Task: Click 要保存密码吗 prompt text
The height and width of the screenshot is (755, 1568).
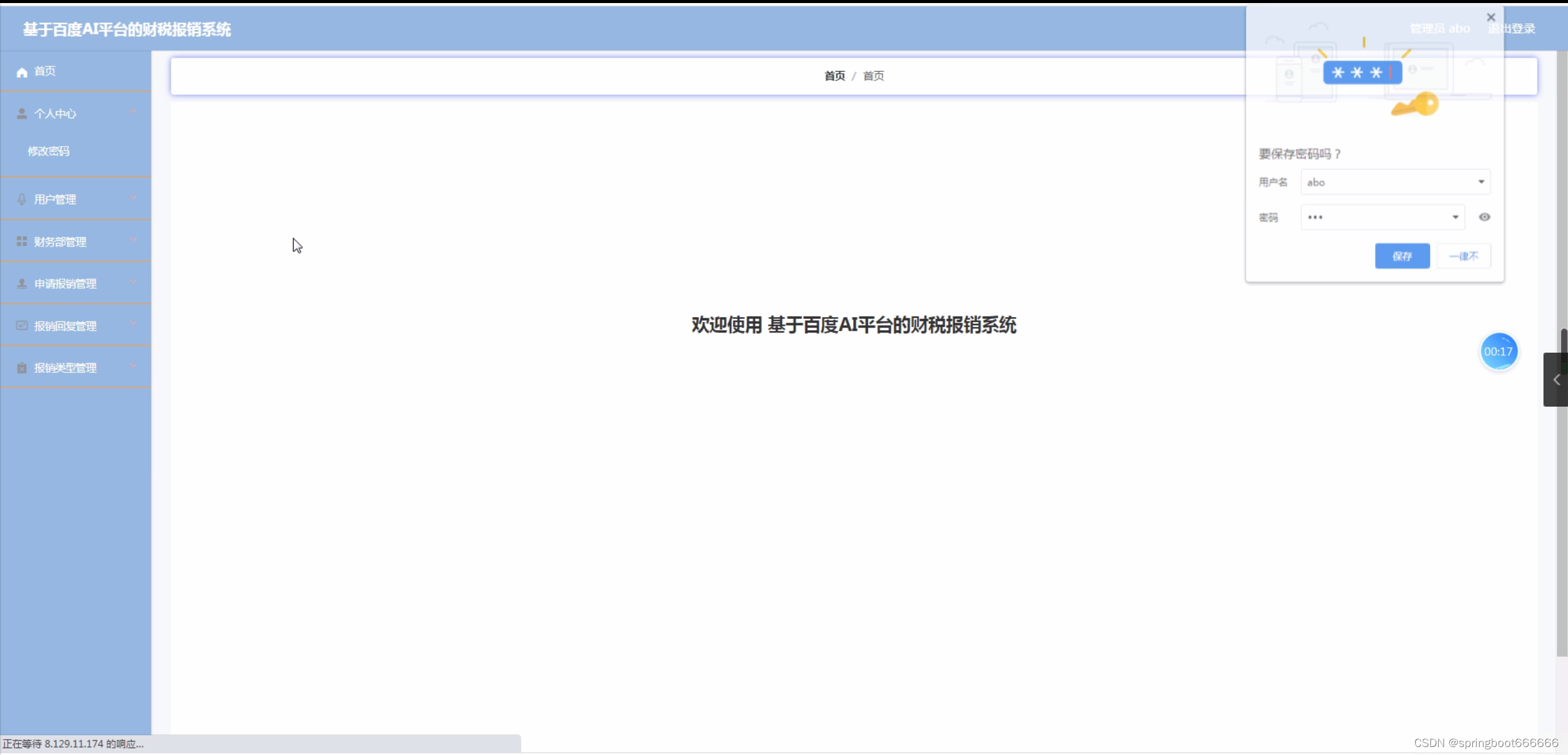Action: point(1300,154)
